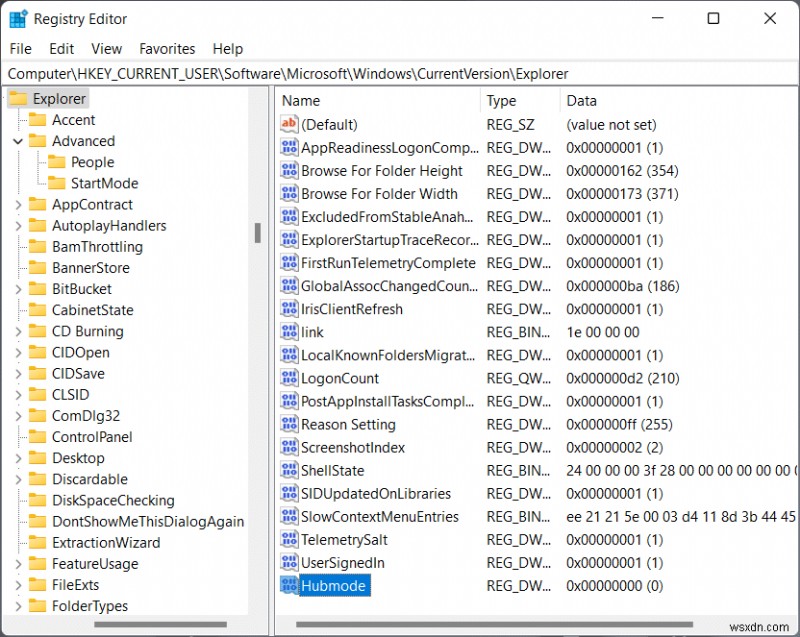Click the ExplorerStartupTraceRecor value icon
800x637 pixels.
[x=289, y=239]
